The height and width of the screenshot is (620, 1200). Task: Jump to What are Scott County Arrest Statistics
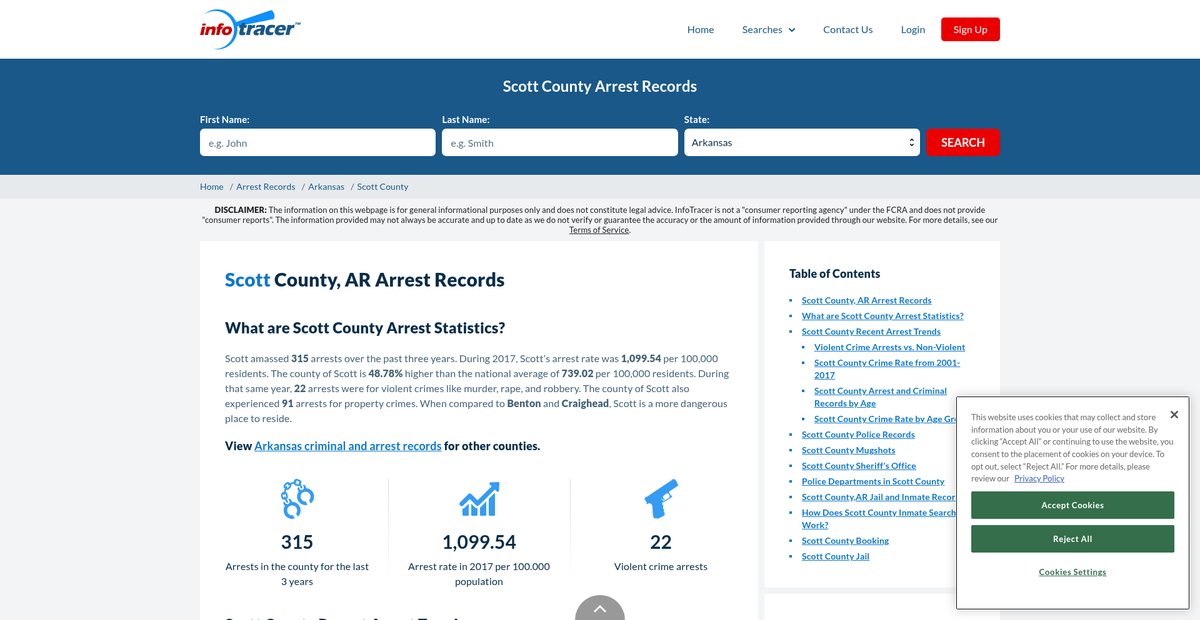coord(883,316)
